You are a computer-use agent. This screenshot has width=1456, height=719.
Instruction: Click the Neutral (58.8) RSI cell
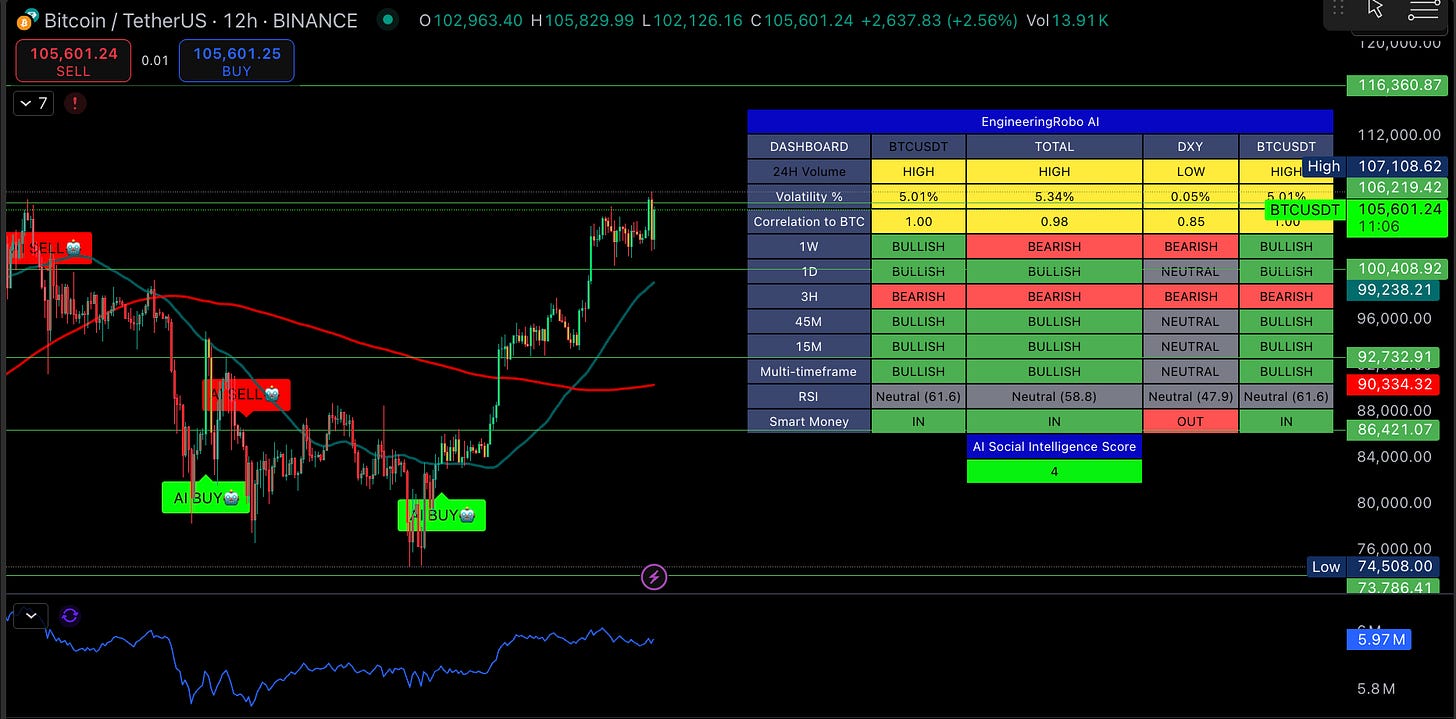click(x=1054, y=396)
